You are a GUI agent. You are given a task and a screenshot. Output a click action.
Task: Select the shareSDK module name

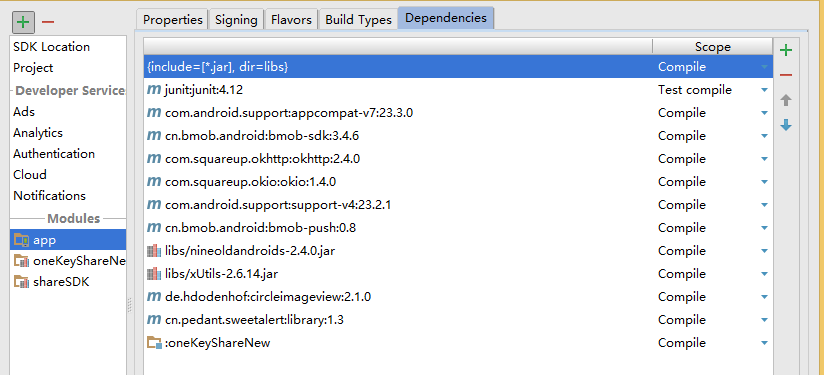61,282
